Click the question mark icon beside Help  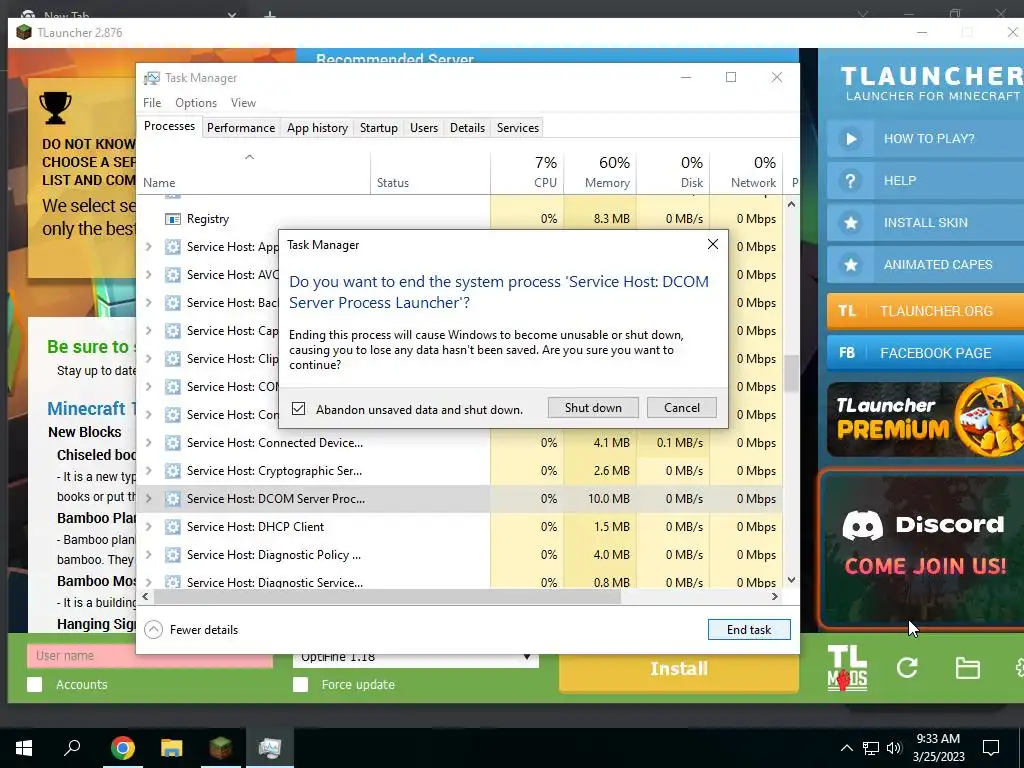(x=850, y=181)
